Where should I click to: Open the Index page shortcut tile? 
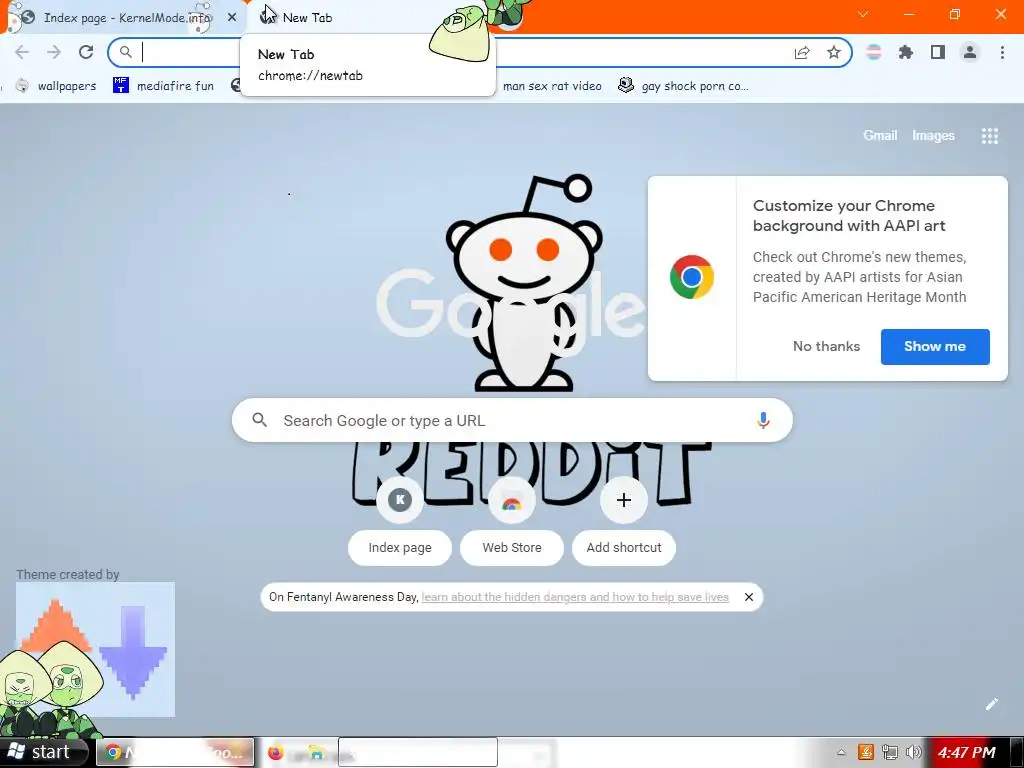point(400,520)
